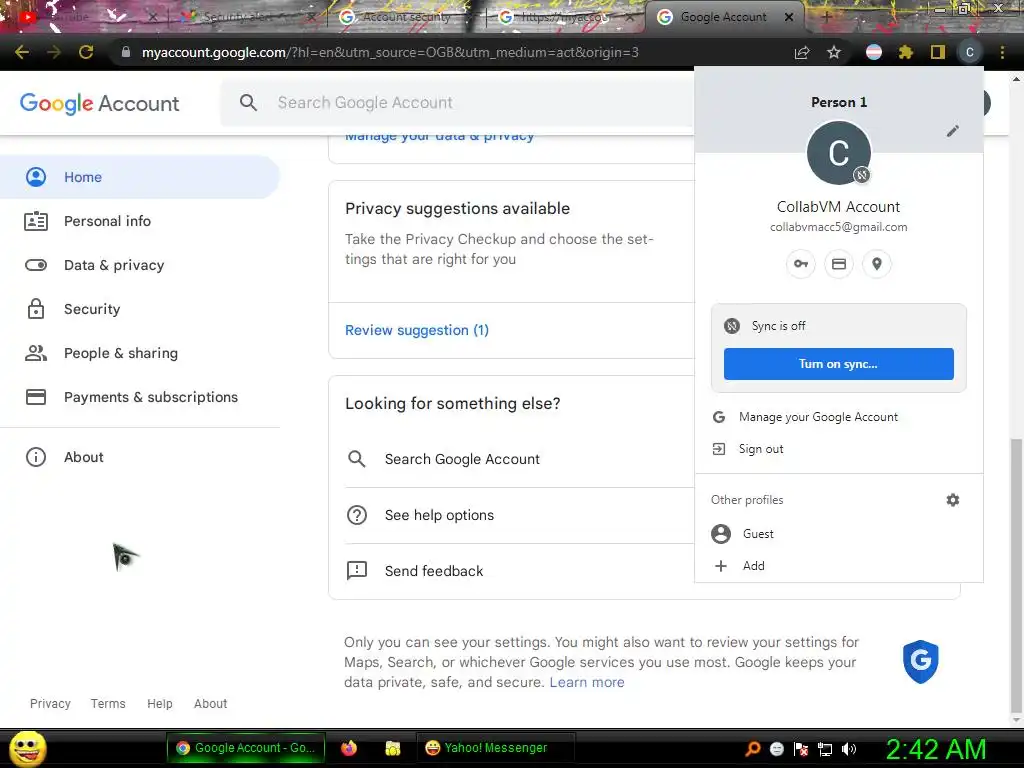
Task: Click Send feedback
Action: (x=519, y=571)
